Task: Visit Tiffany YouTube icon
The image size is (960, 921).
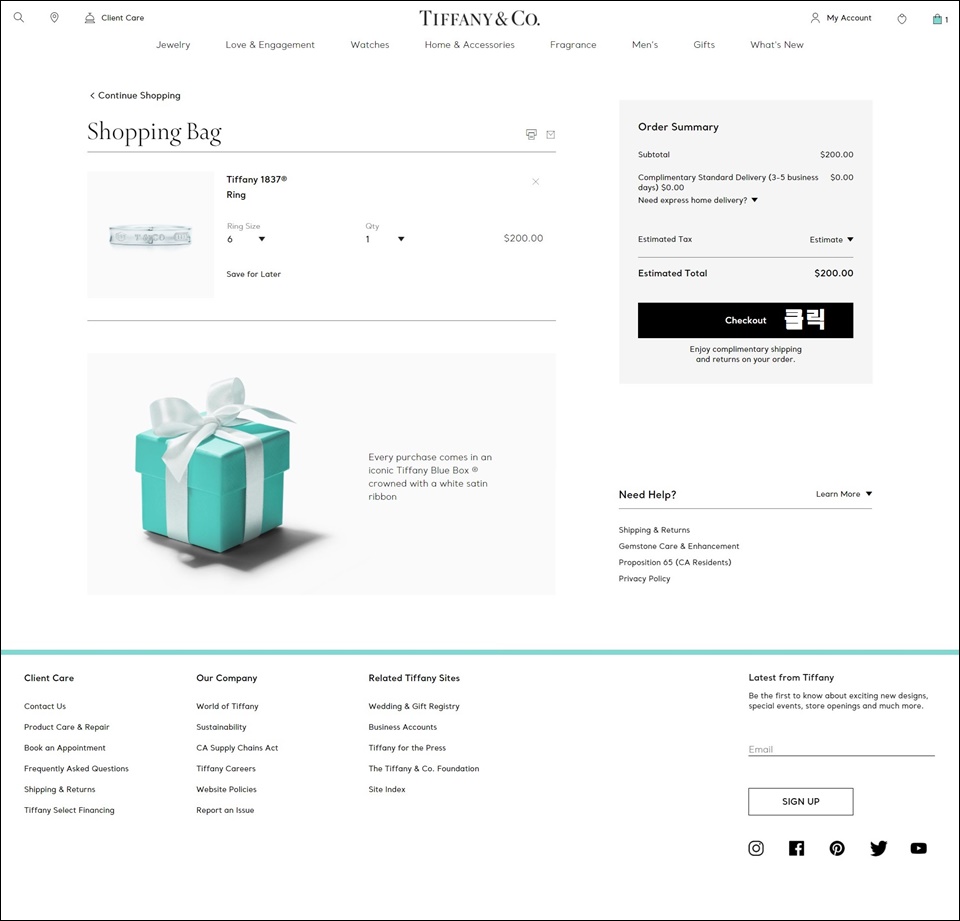Action: (x=918, y=848)
